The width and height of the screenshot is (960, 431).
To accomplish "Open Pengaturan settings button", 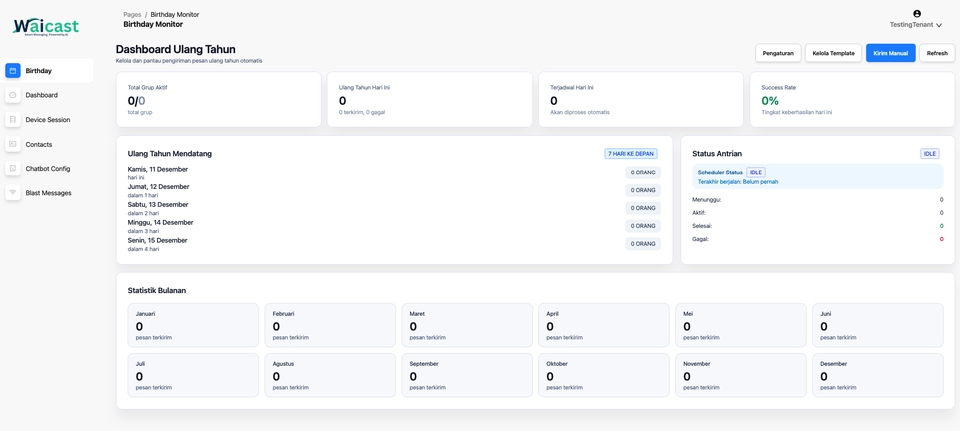I will 778,53.
